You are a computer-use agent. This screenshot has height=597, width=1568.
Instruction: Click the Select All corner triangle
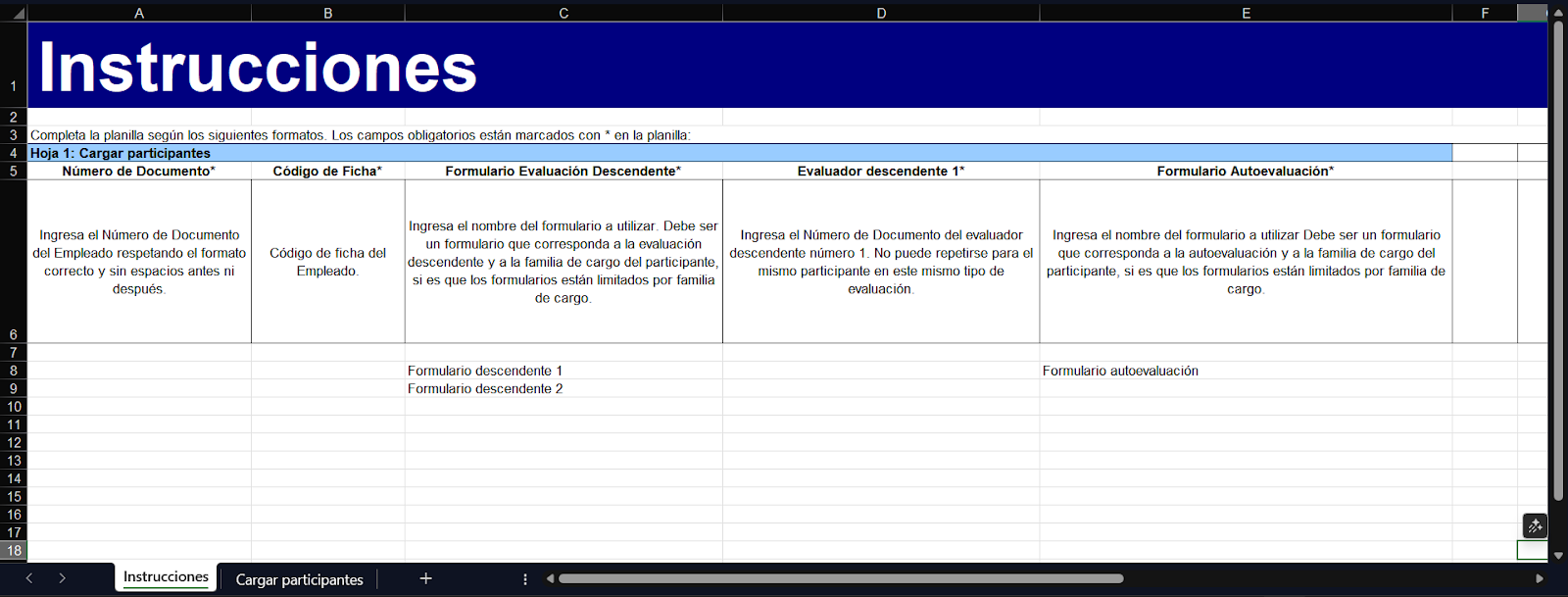[14, 13]
